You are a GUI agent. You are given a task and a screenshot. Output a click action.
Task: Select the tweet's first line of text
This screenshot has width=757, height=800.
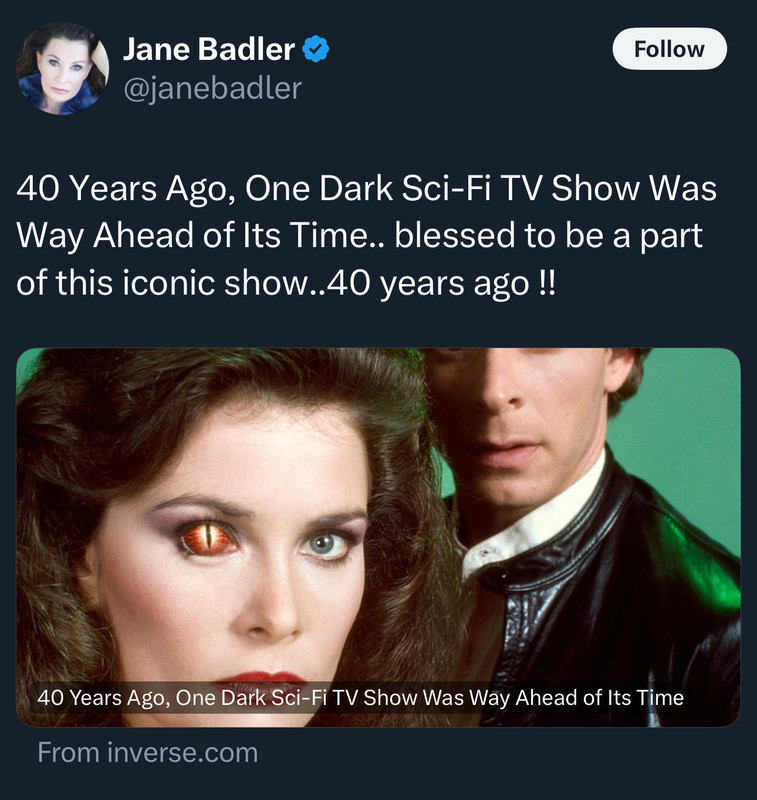[366, 189]
